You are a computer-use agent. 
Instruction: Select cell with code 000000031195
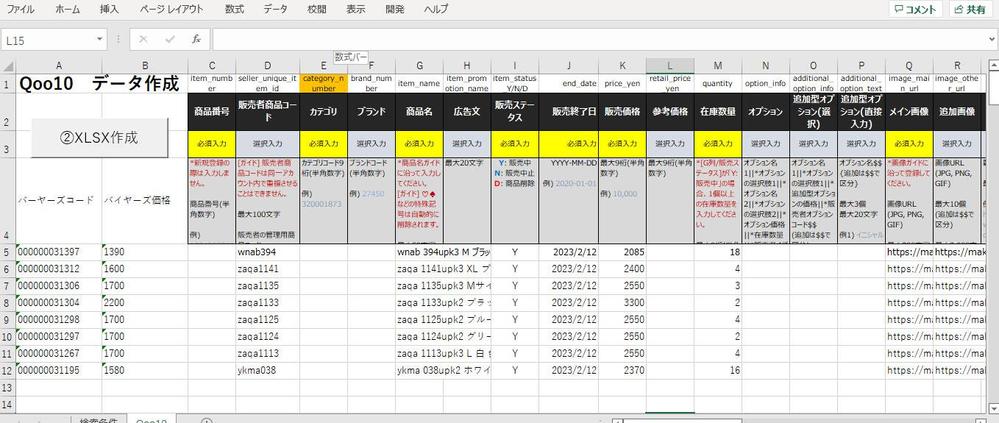tap(59, 370)
